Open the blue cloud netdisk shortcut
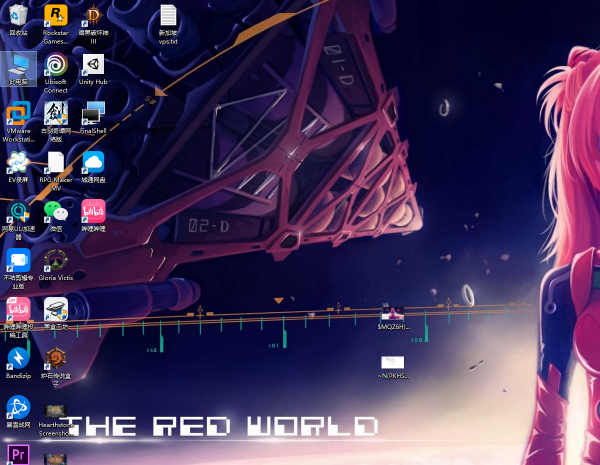Image resolution: width=600 pixels, height=465 pixels. (93, 162)
